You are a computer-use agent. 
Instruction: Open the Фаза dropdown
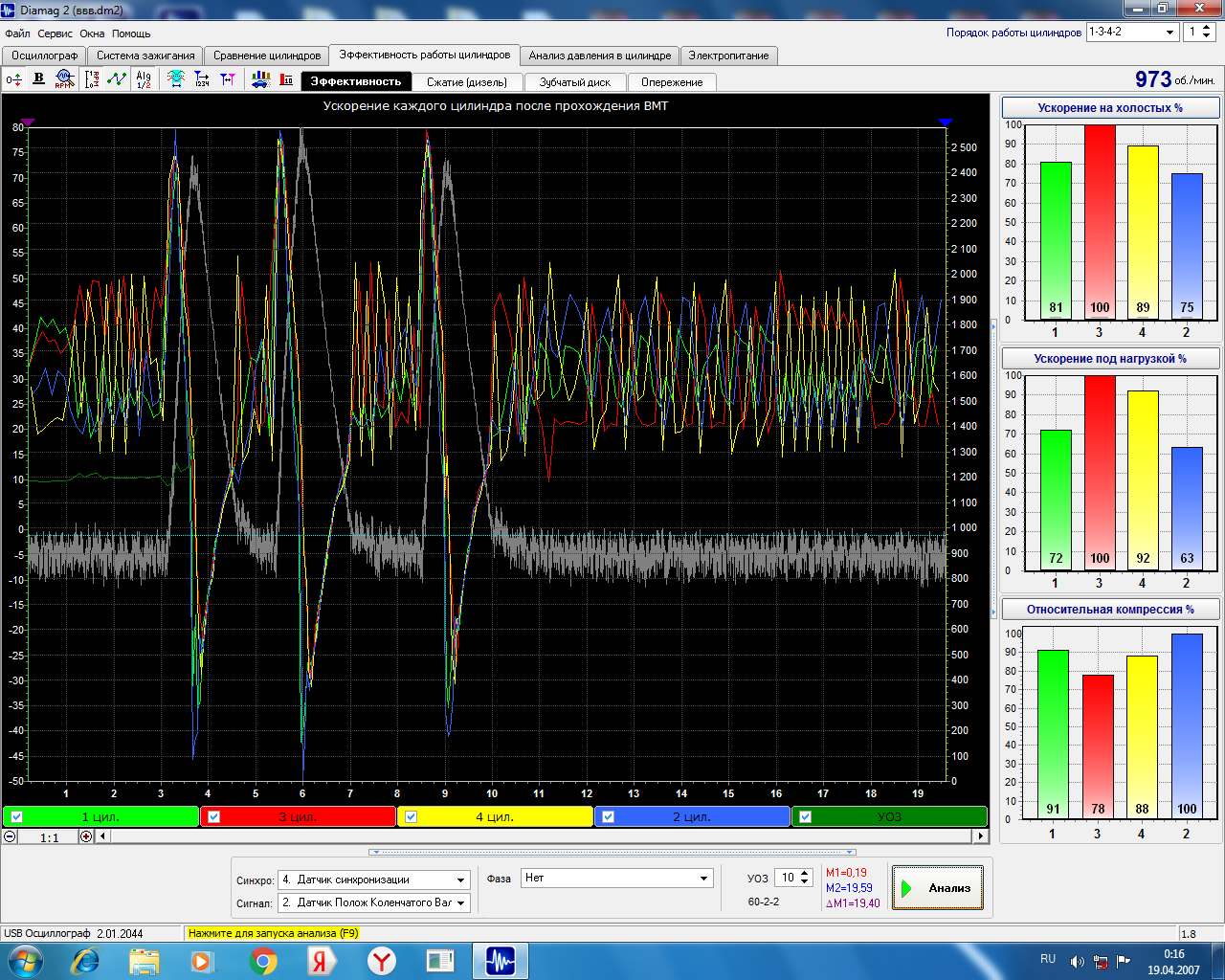click(x=704, y=878)
